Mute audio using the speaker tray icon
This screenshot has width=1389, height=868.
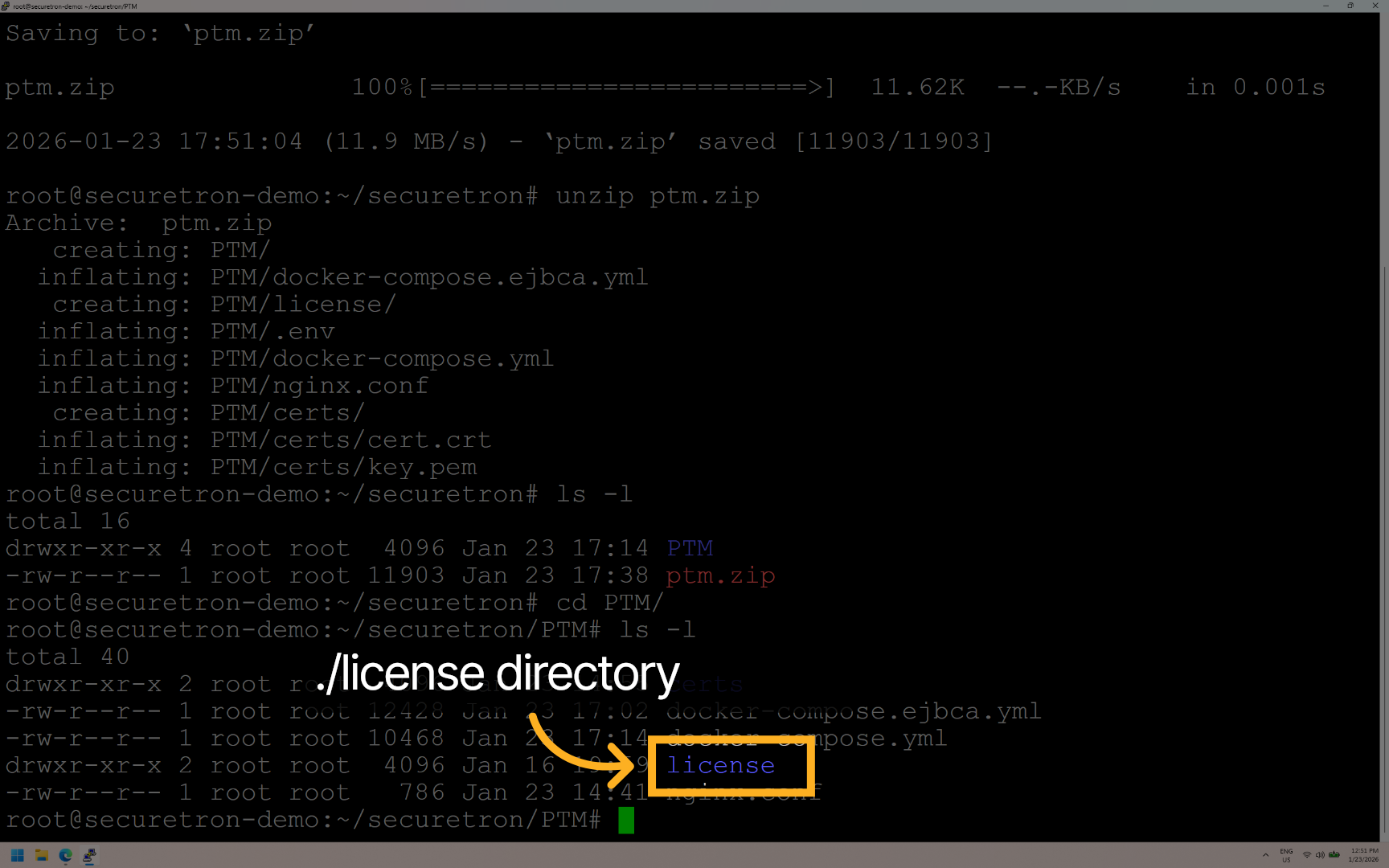coord(1321,856)
